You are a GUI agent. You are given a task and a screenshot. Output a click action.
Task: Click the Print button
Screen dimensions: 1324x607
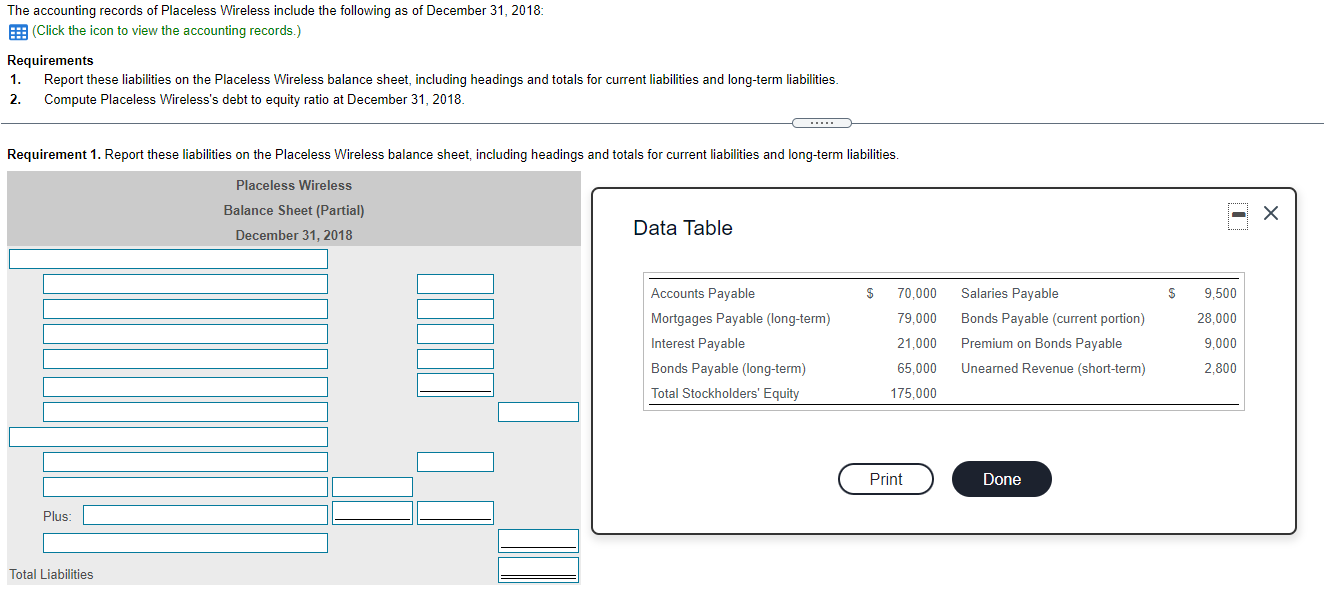click(886, 479)
